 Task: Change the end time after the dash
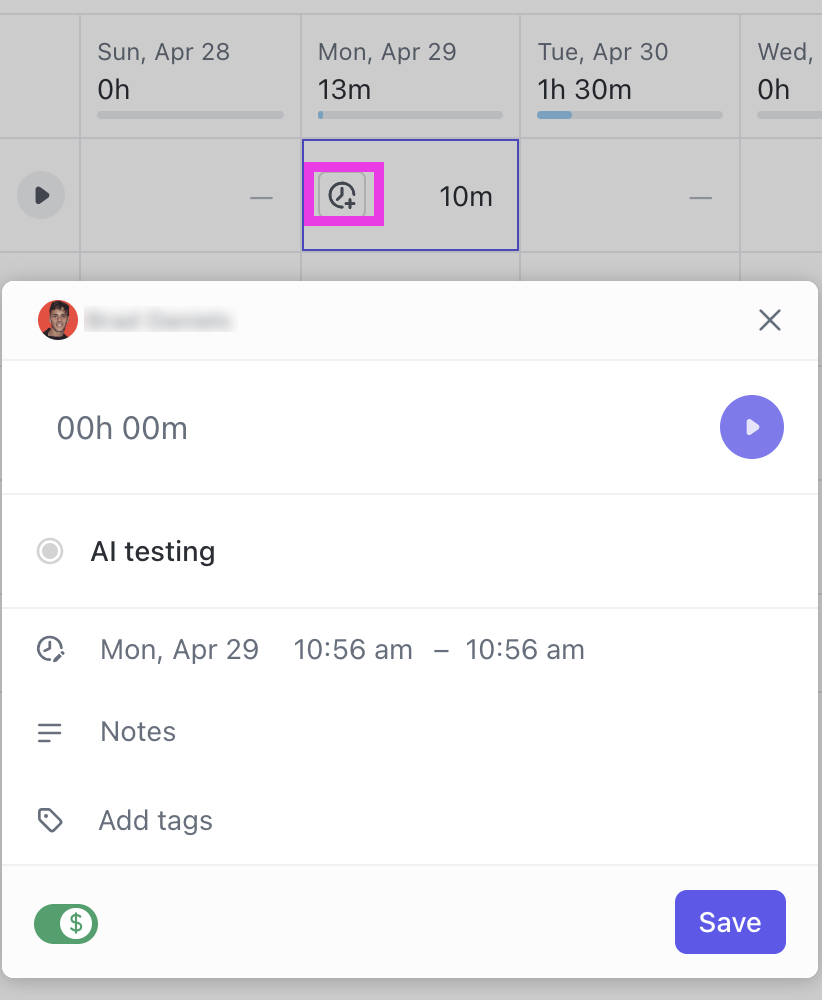[525, 650]
